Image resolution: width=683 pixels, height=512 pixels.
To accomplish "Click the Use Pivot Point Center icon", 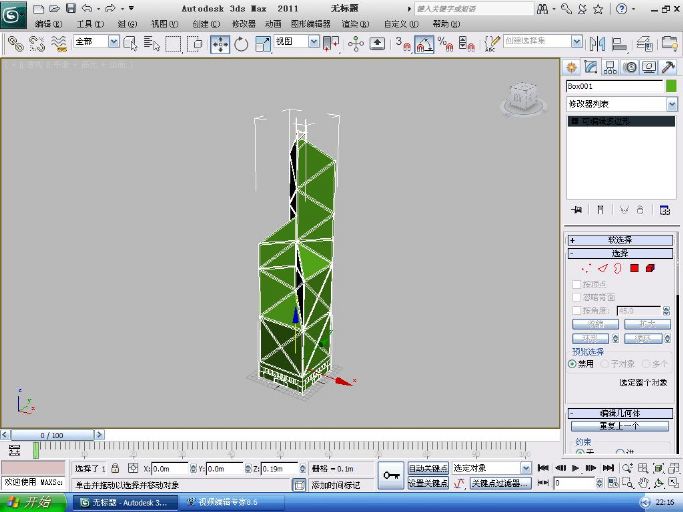I will pos(331,44).
